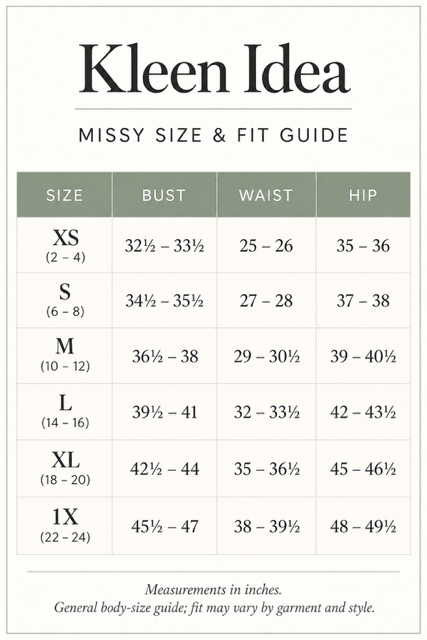
Task: Click the 1X (22 – 24) size cell
Action: [x=64, y=526]
